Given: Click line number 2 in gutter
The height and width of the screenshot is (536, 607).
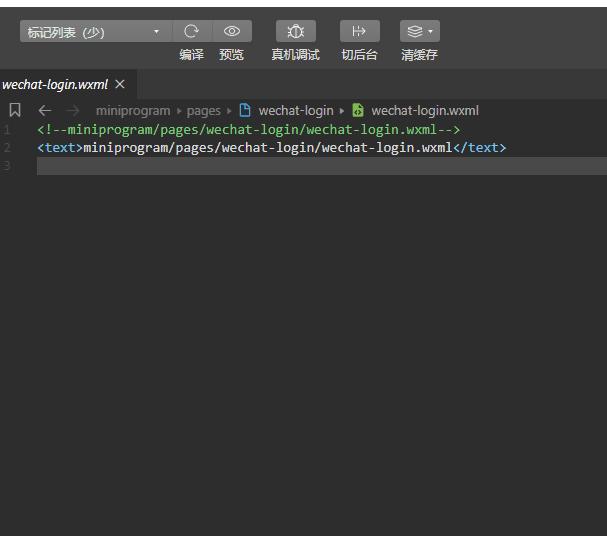Looking at the screenshot, I should [7, 147].
